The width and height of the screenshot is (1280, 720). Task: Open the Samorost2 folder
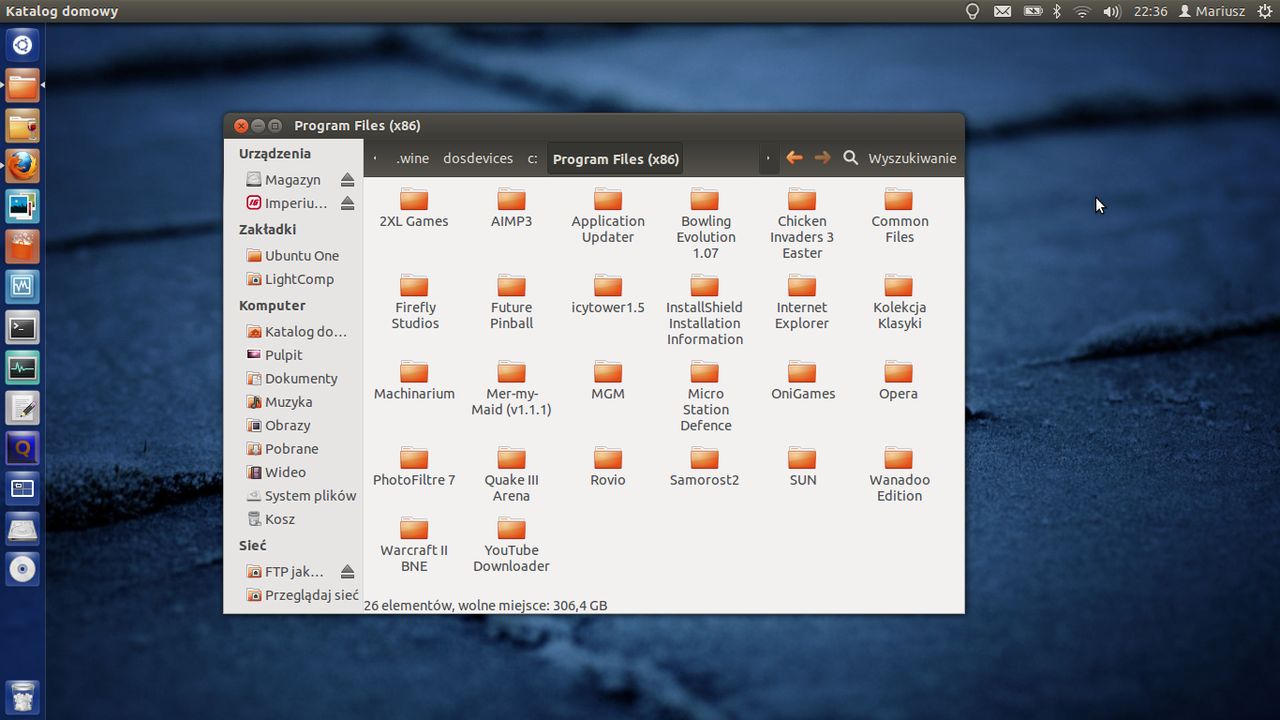pyautogui.click(x=705, y=466)
